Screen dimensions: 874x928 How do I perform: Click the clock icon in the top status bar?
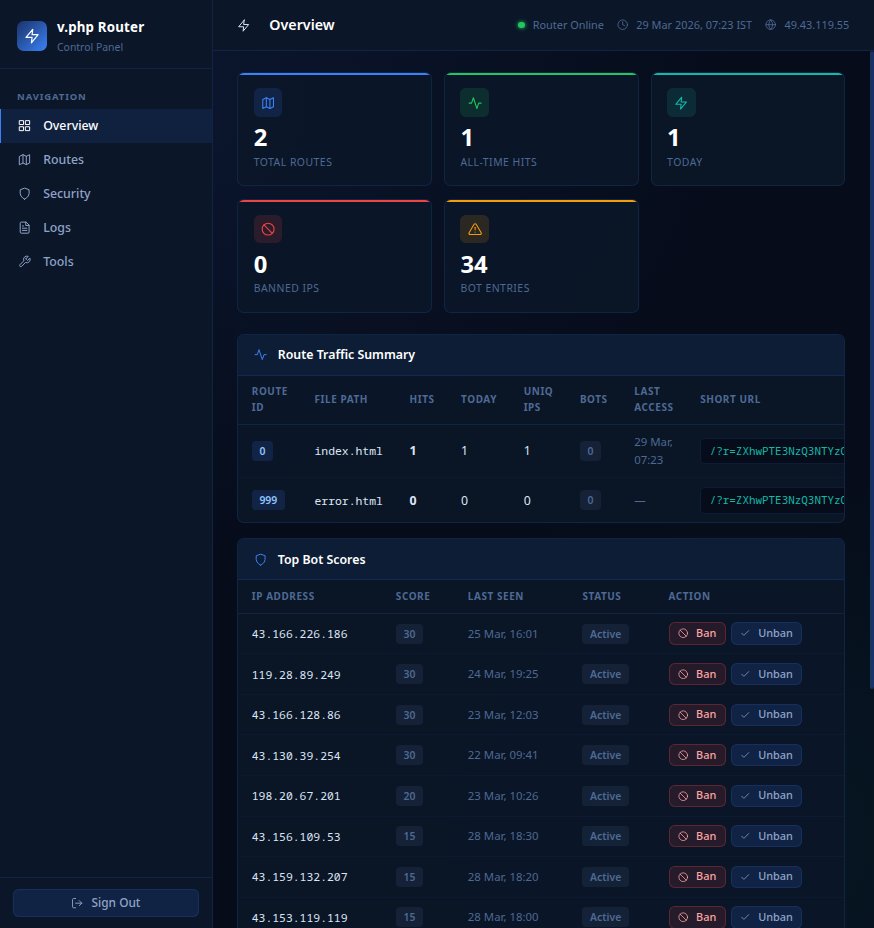click(x=622, y=25)
